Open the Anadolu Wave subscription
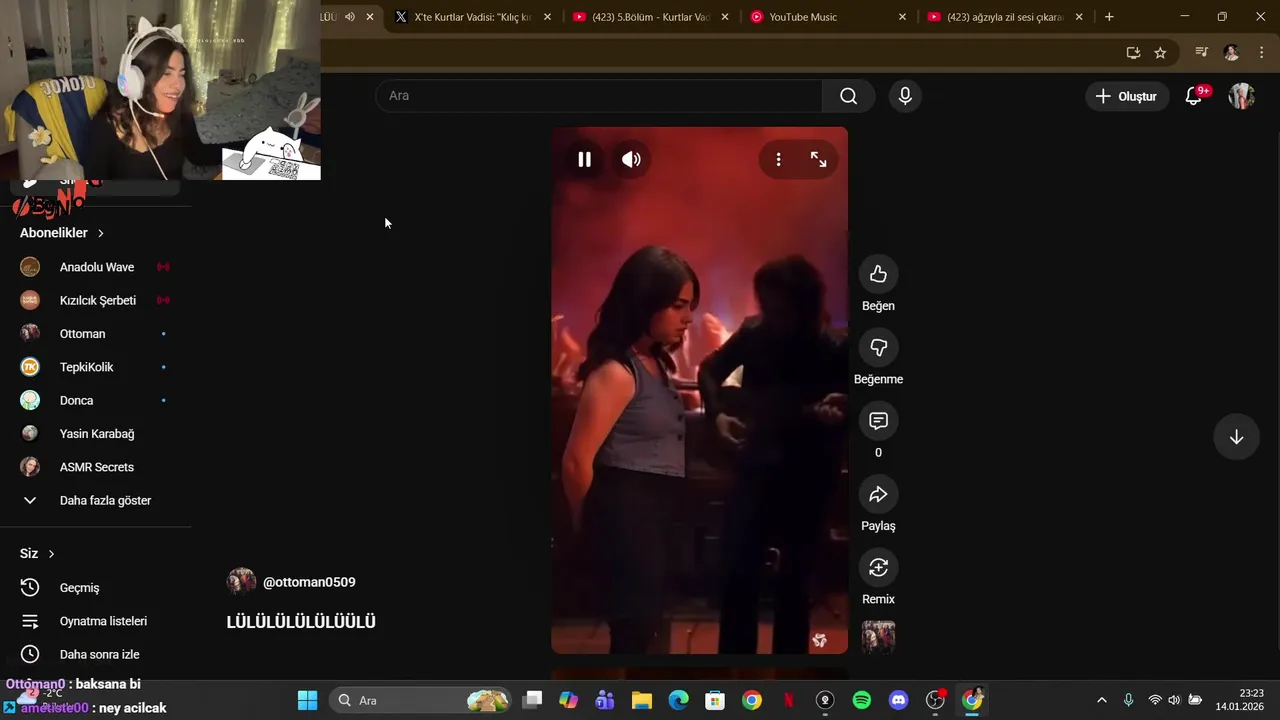This screenshot has height=720, width=1280. point(96,267)
